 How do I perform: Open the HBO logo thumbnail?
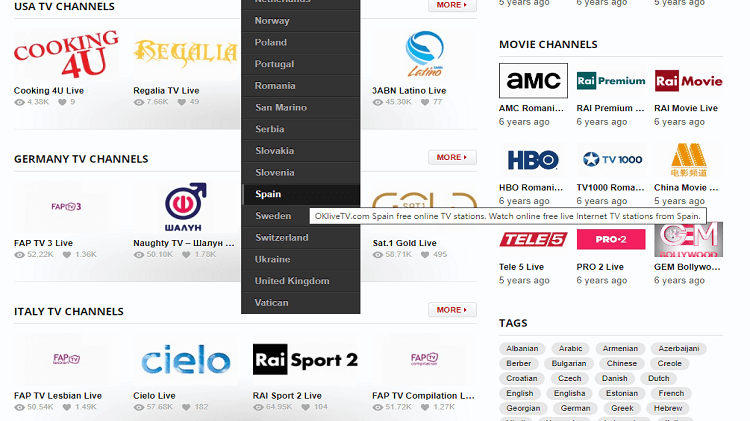[x=533, y=160]
